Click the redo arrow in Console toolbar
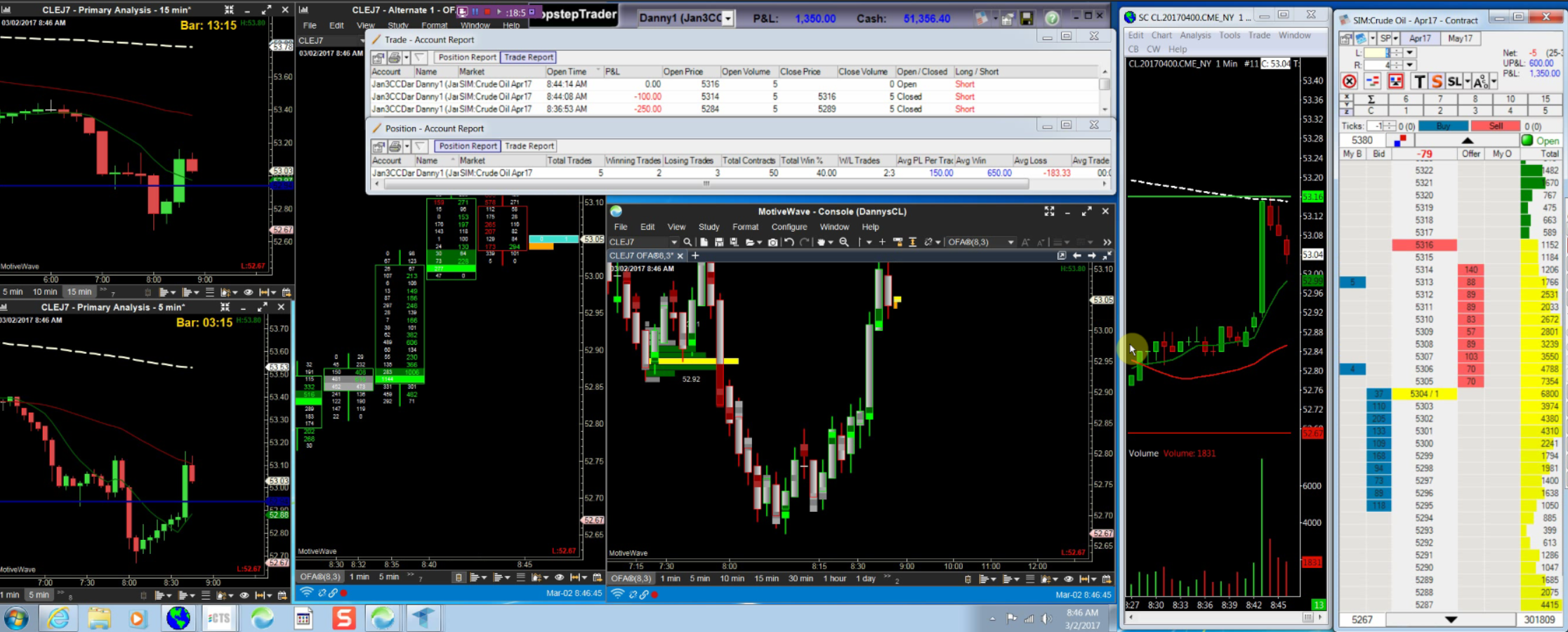 805,242
